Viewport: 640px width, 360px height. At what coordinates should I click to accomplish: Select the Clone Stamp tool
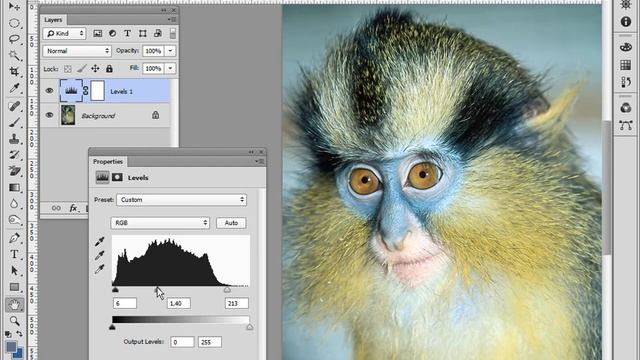click(x=14, y=139)
